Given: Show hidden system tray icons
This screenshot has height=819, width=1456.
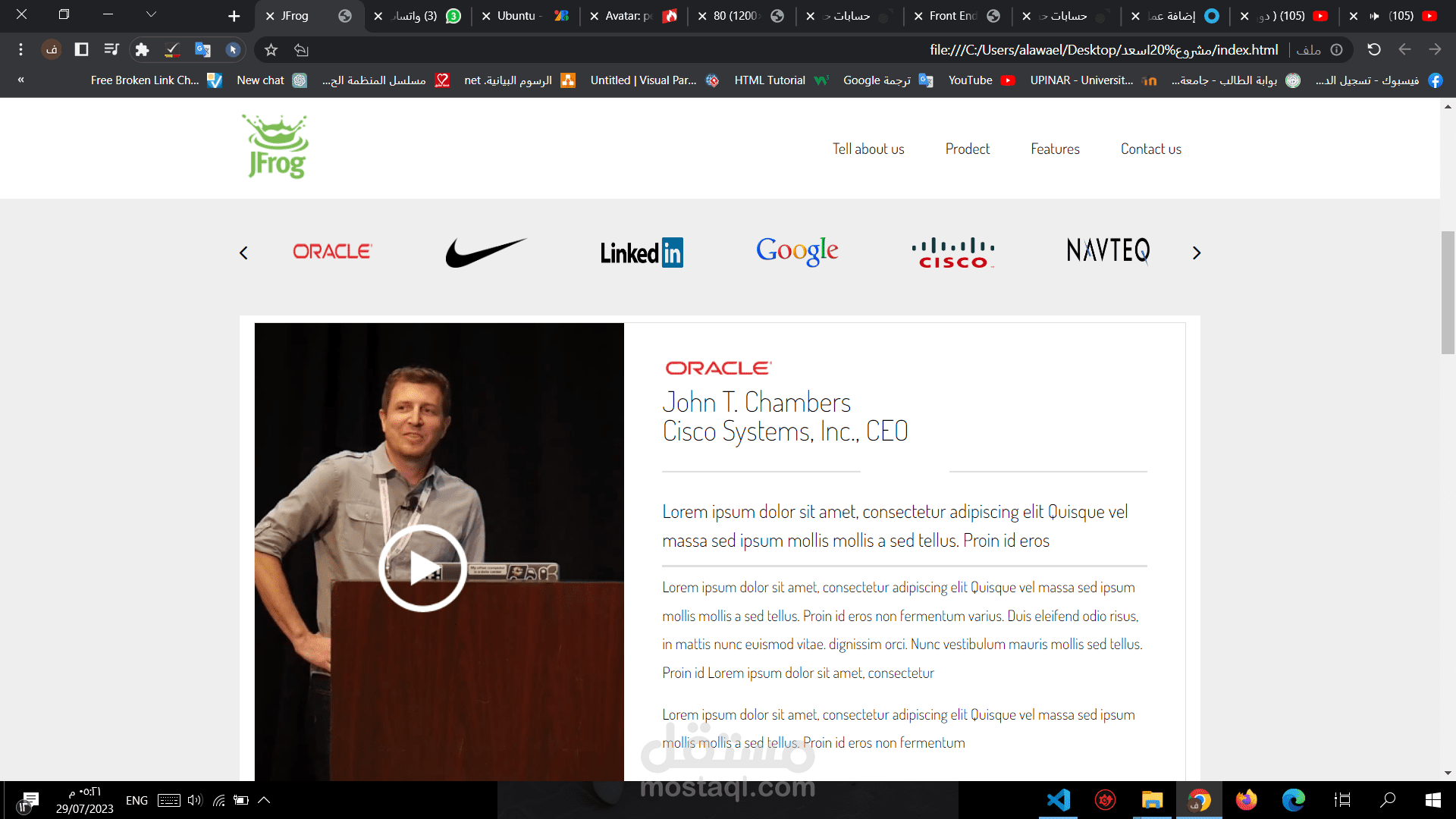Looking at the screenshot, I should pyautogui.click(x=264, y=800).
